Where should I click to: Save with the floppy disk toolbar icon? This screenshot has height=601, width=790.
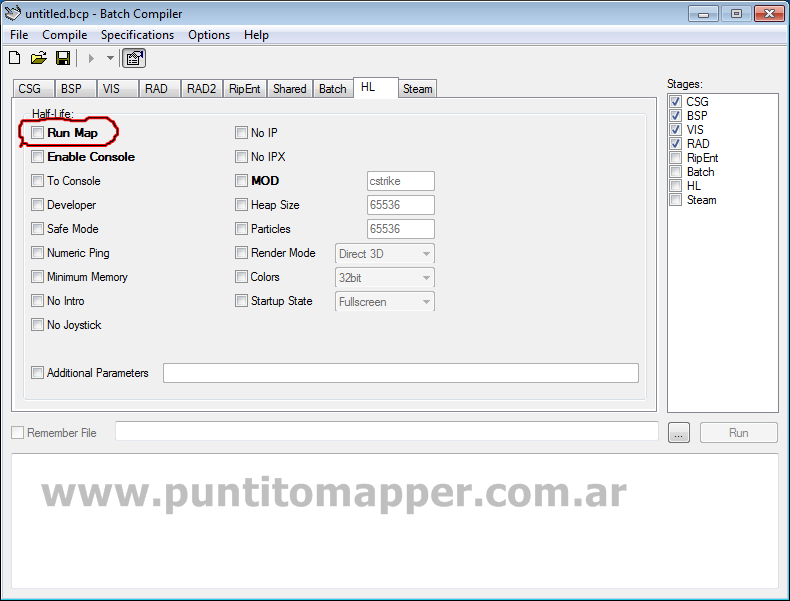click(63, 58)
